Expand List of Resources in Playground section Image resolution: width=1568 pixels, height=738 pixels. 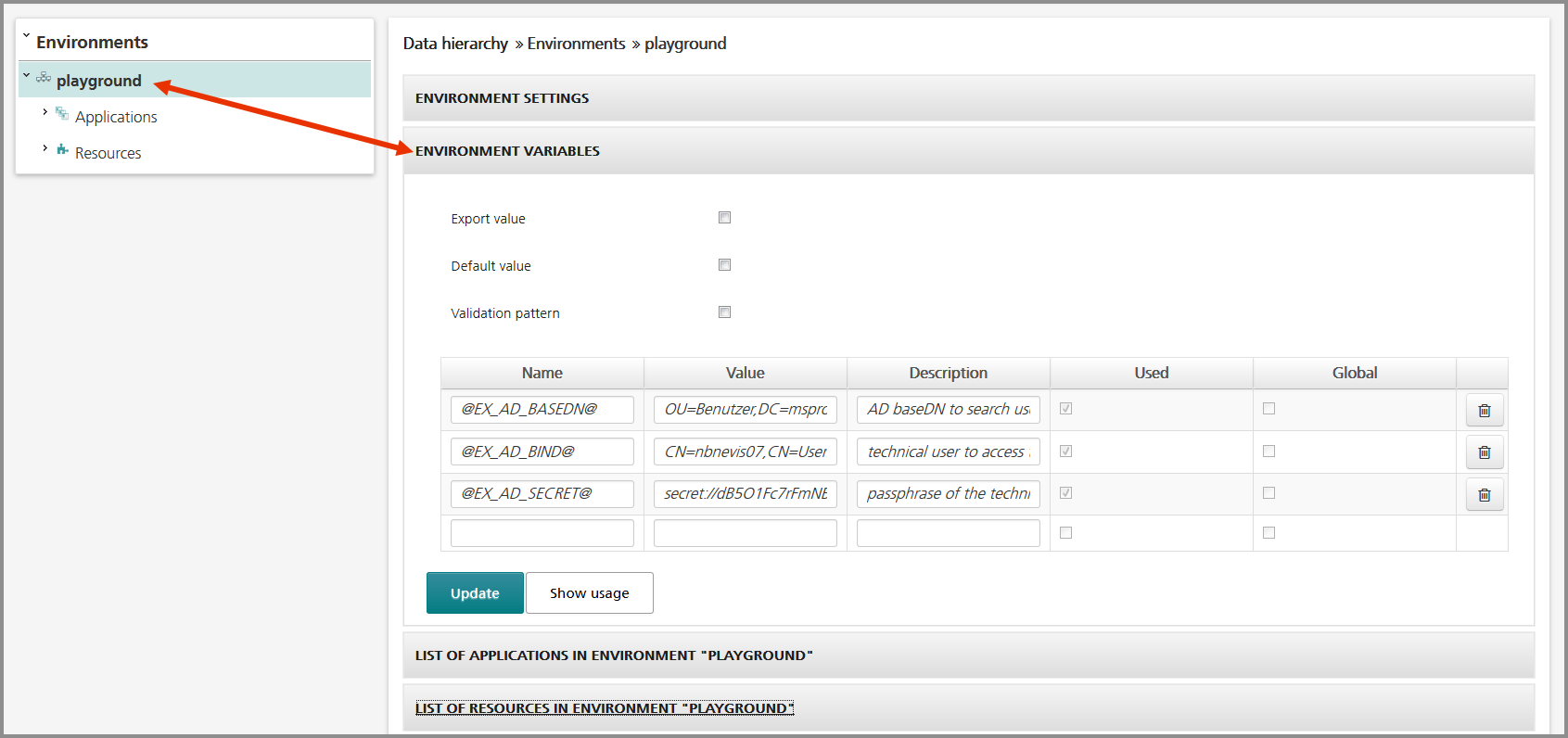click(x=968, y=708)
